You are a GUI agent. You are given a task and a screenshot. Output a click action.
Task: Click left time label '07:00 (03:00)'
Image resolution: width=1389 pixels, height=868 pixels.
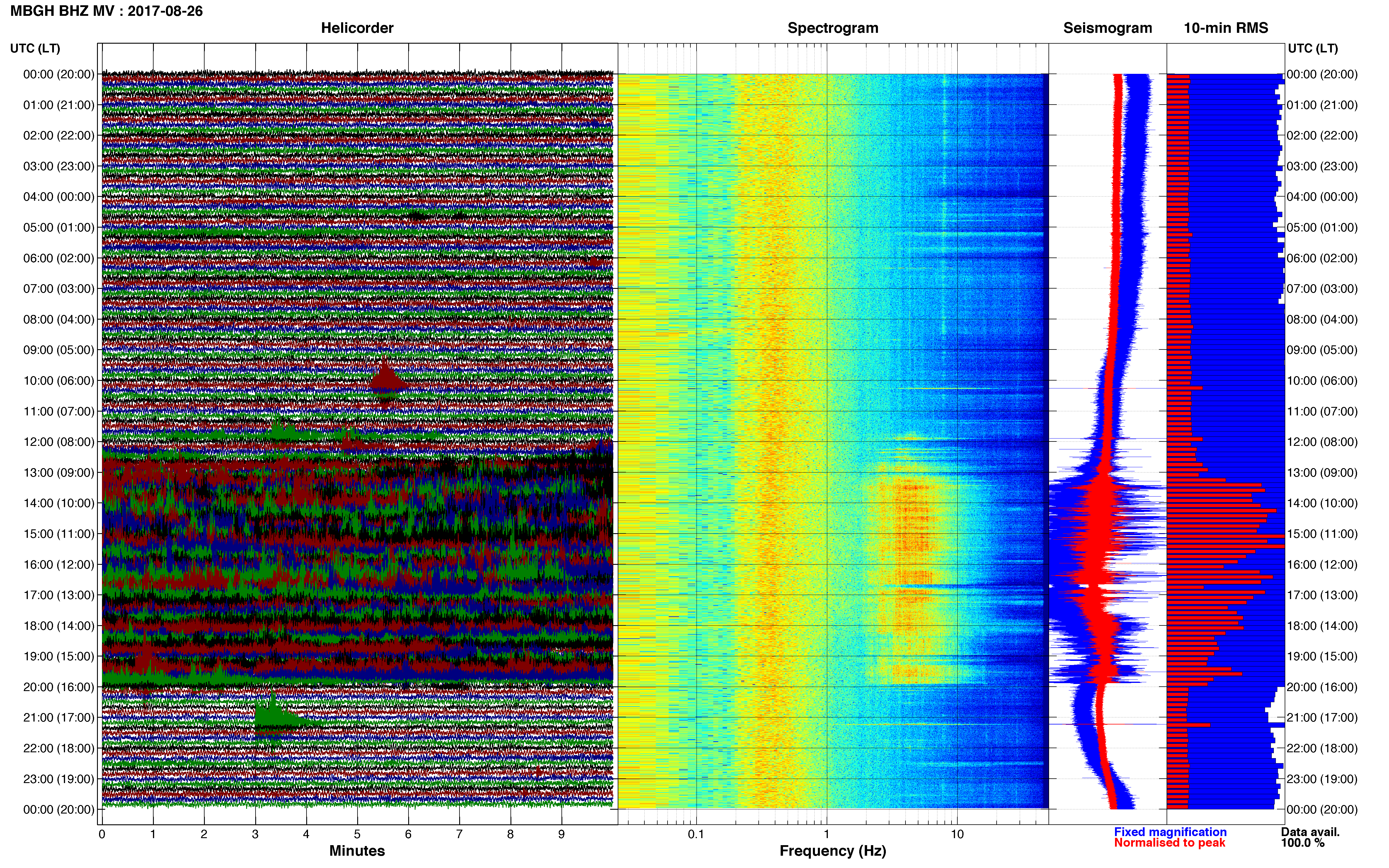[x=59, y=289]
